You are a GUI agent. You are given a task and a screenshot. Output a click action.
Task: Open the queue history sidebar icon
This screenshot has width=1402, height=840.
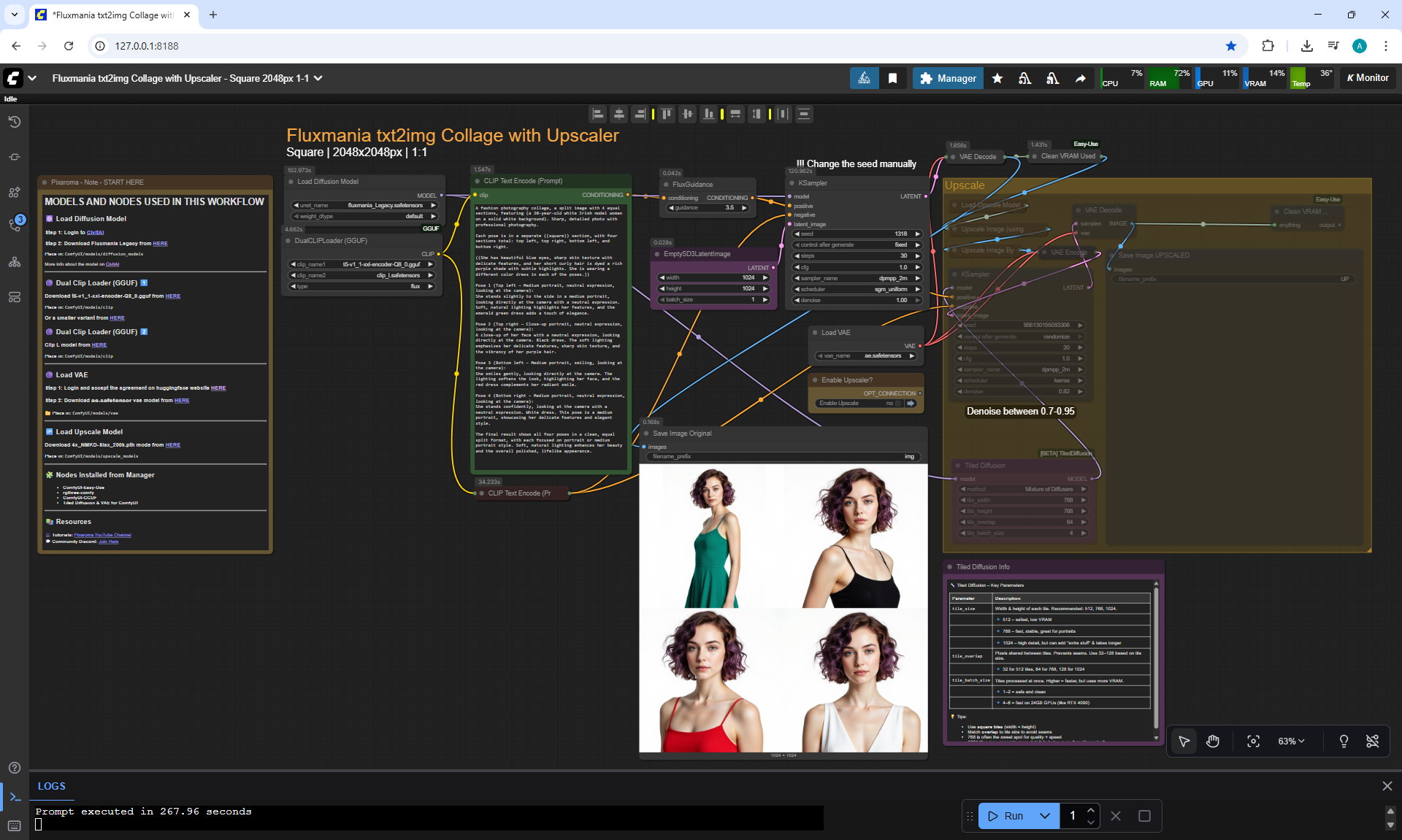(15, 122)
